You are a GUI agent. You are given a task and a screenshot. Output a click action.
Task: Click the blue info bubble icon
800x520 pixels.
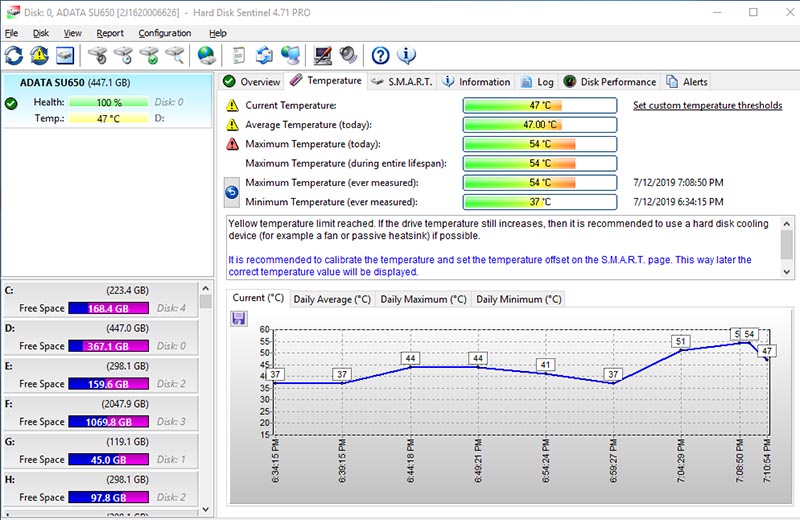pos(406,55)
